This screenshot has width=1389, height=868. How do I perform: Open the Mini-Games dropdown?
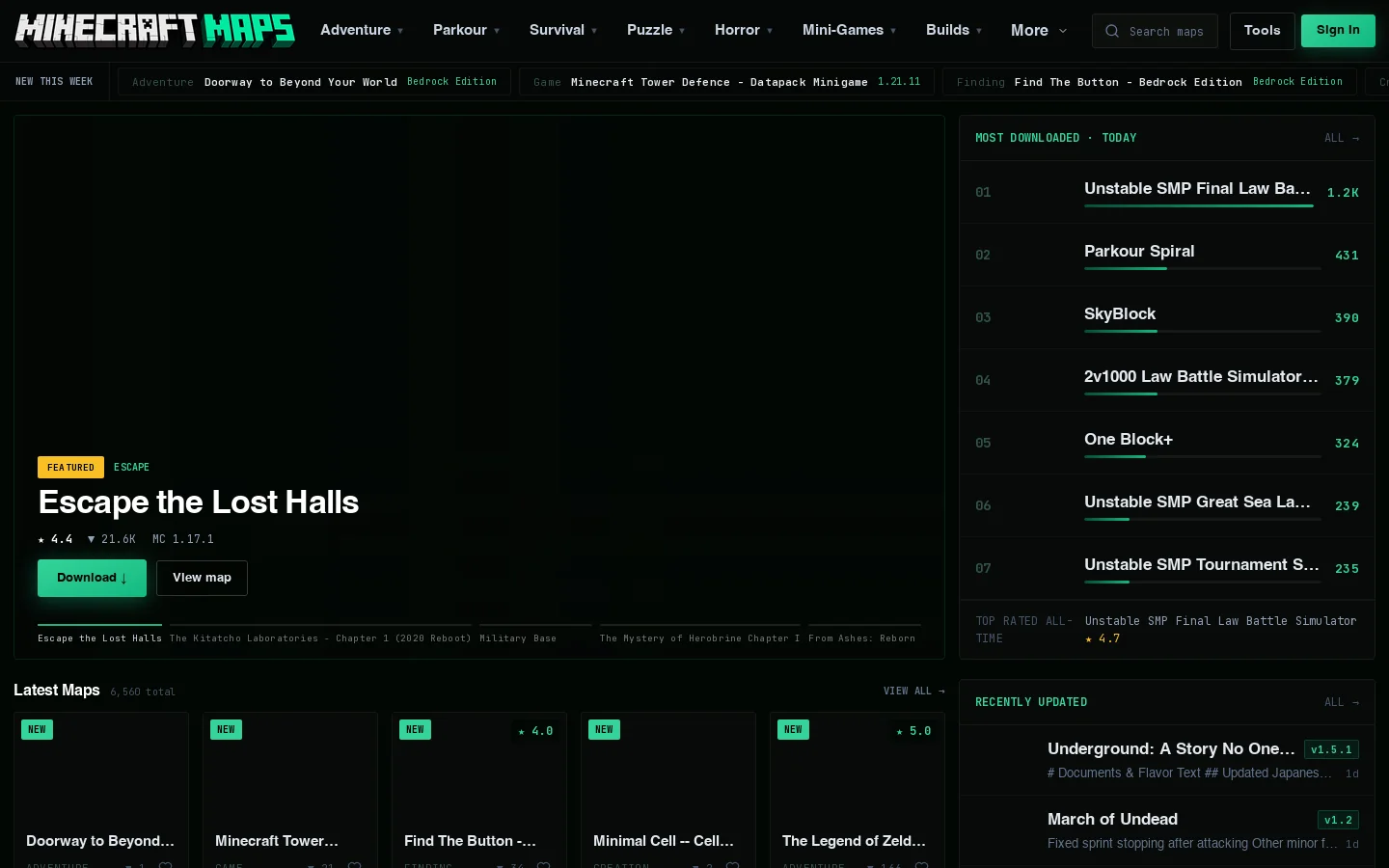tap(849, 30)
